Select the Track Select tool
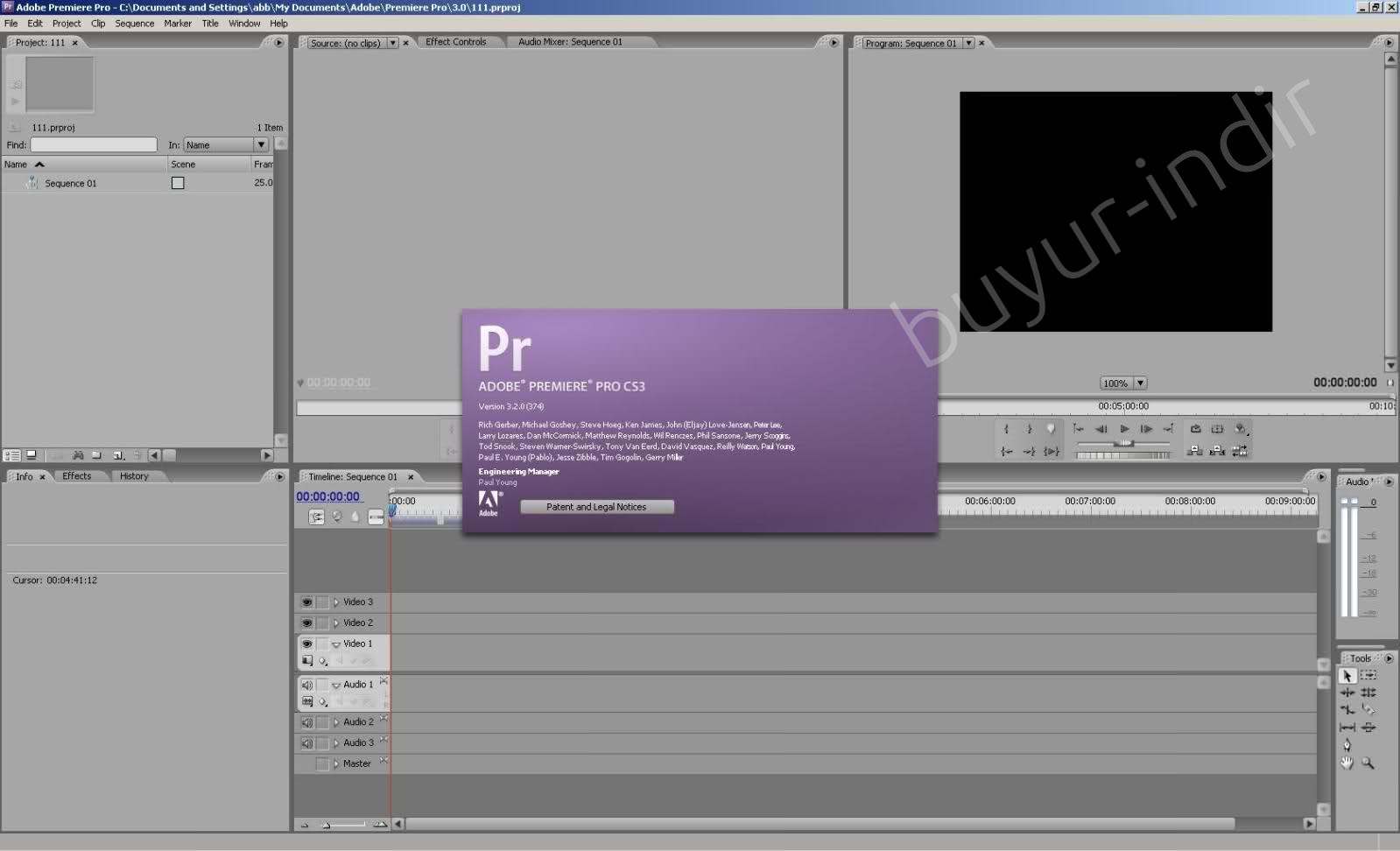Screen dimensions: 1400x851 tap(1368, 675)
